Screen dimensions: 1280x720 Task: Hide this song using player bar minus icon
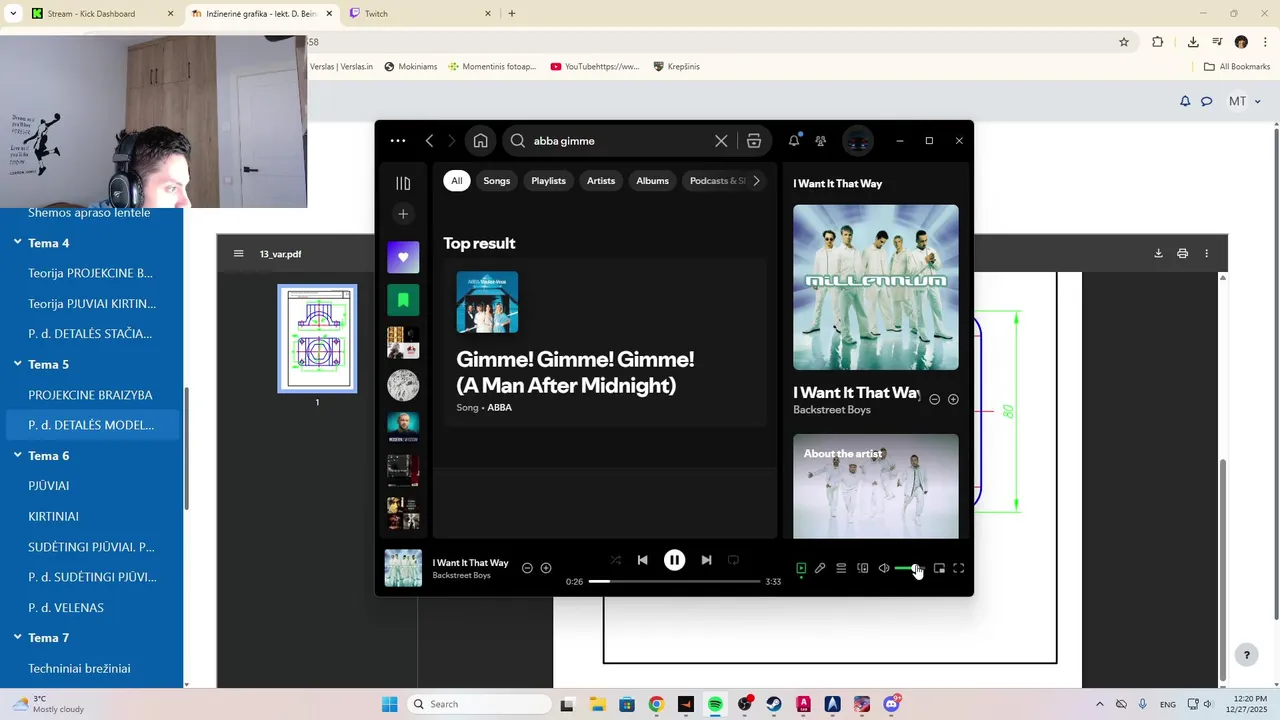point(527,568)
